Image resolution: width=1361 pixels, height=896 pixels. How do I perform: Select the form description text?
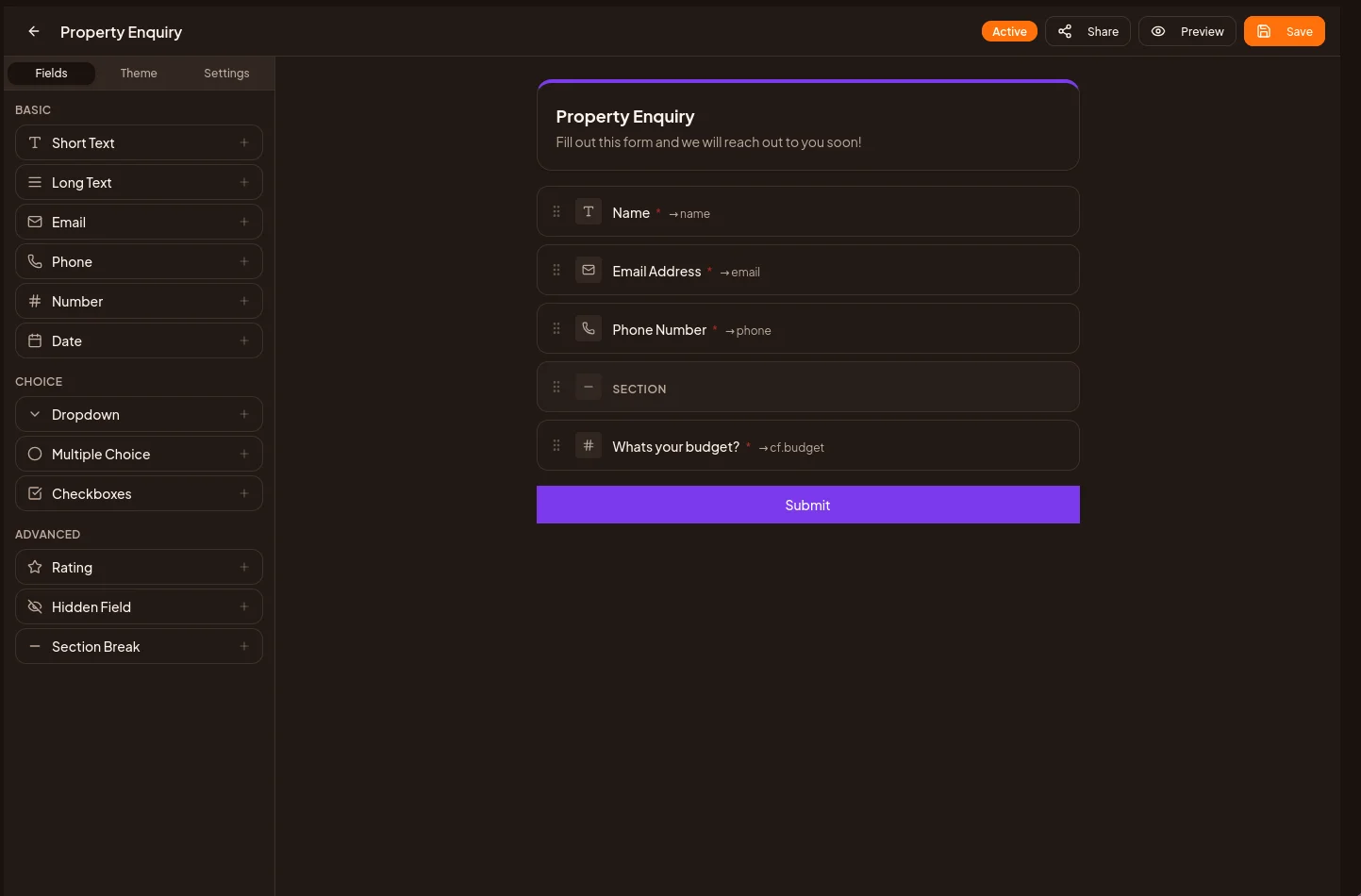708,142
